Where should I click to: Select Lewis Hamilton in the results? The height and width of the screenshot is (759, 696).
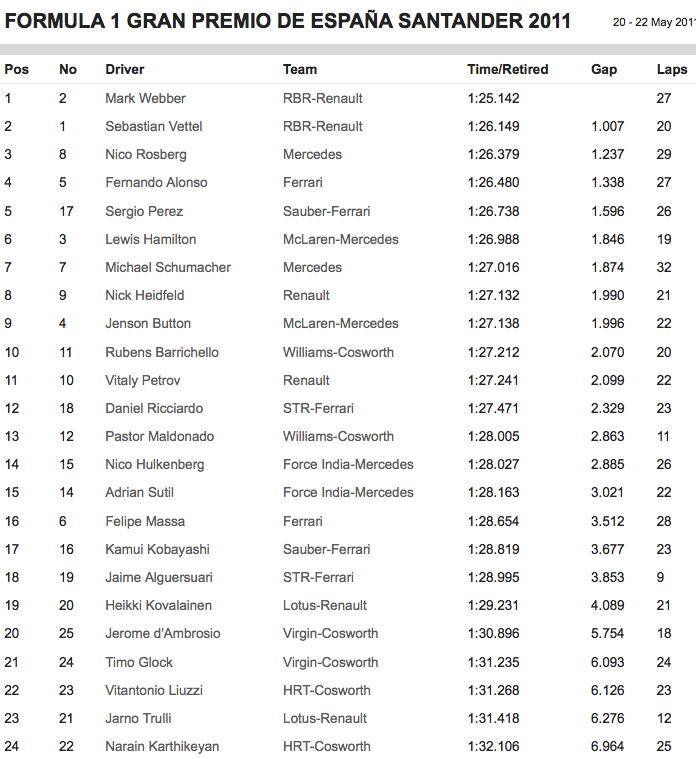[151, 239]
